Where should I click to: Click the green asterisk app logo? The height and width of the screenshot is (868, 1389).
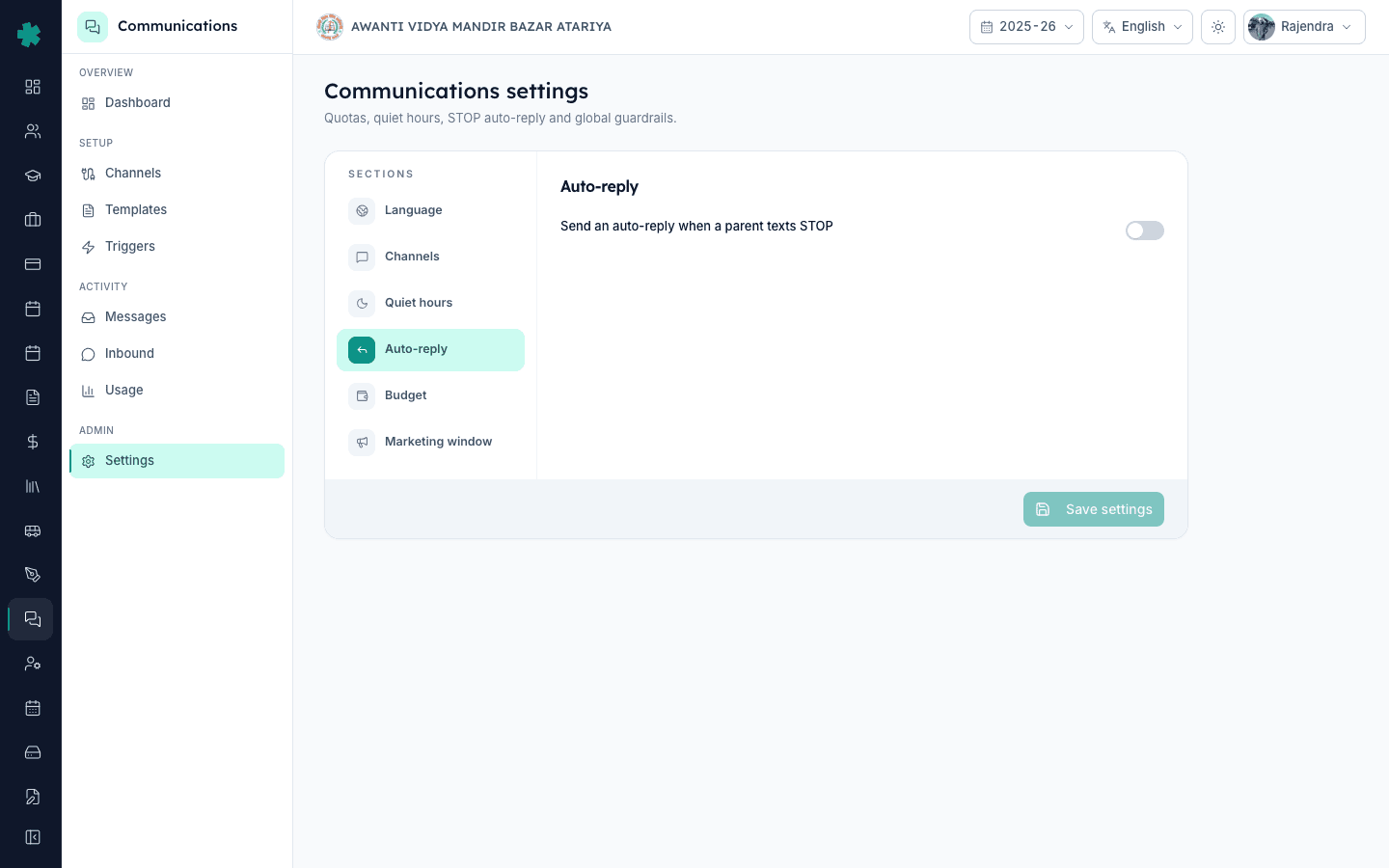coord(30,35)
